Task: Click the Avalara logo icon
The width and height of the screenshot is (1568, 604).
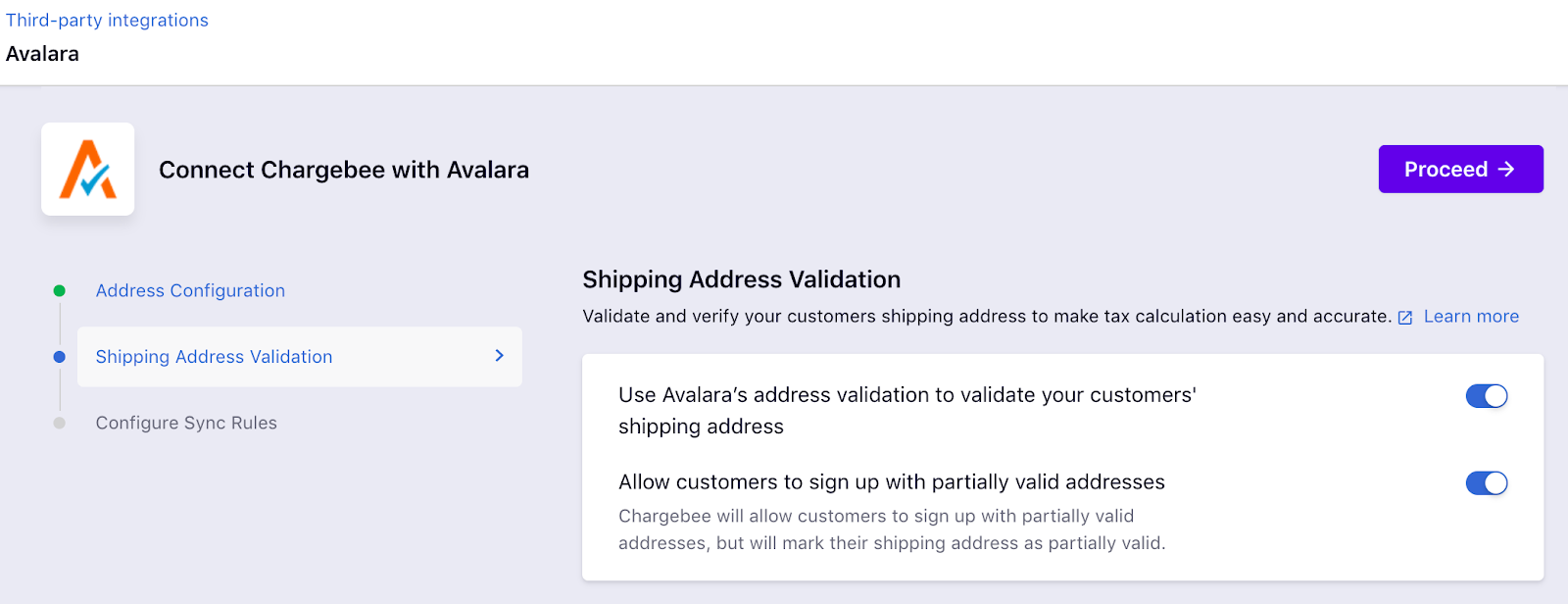Action: coord(88,169)
